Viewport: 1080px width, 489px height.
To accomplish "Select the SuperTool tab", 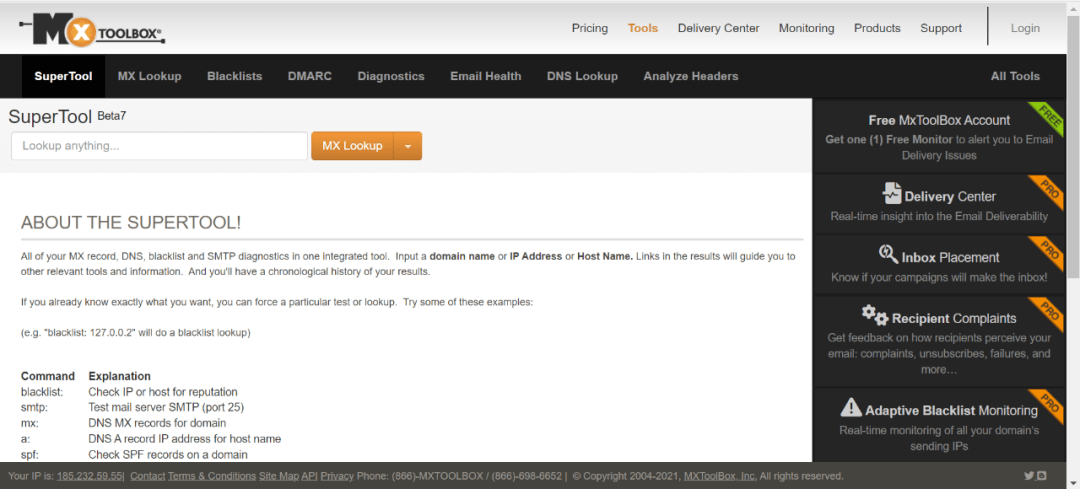I will (63, 76).
